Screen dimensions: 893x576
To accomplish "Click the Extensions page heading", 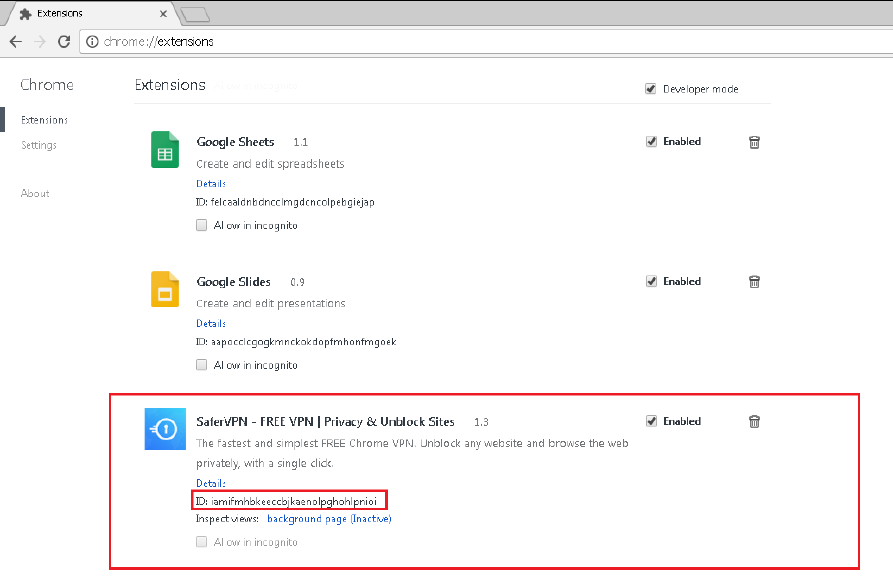I will click(x=170, y=85).
